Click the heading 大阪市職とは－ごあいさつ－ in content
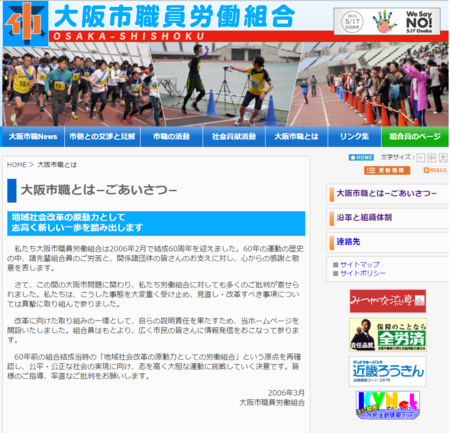The image size is (450, 433). pyautogui.click(x=99, y=190)
